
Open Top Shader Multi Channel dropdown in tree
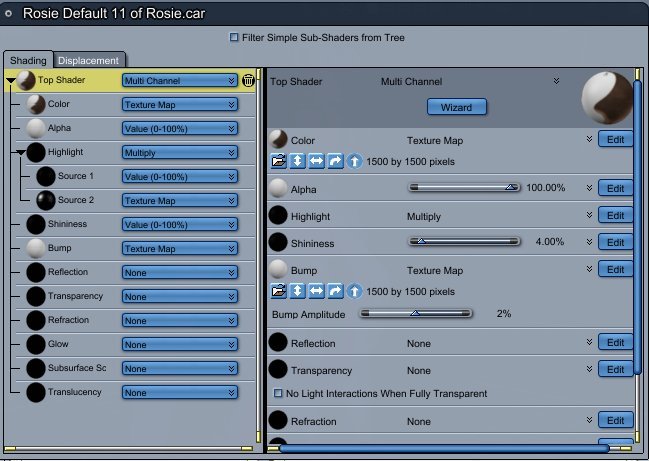[x=180, y=81]
